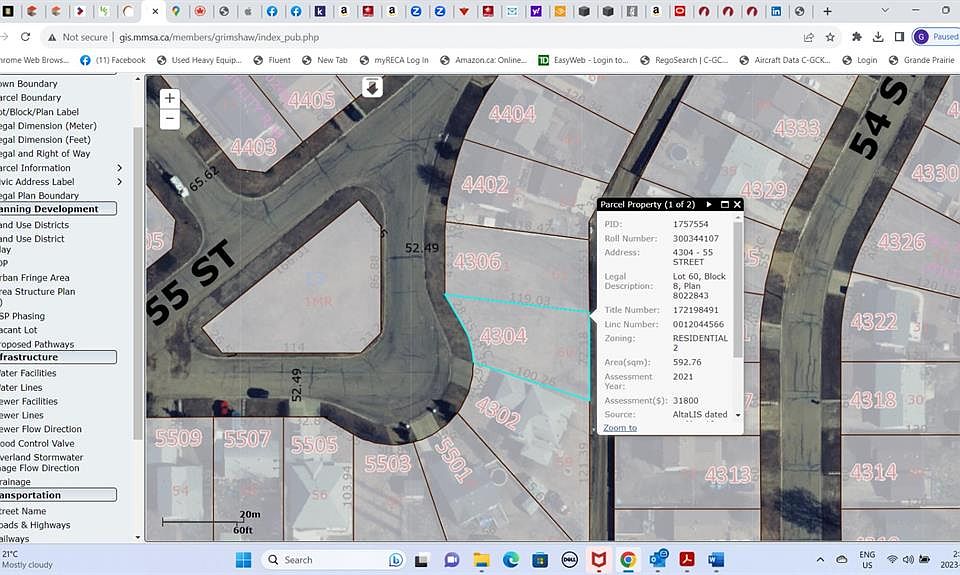The width and height of the screenshot is (960, 575).
Task: Maximize the Parcel Property popup
Action: click(x=724, y=205)
